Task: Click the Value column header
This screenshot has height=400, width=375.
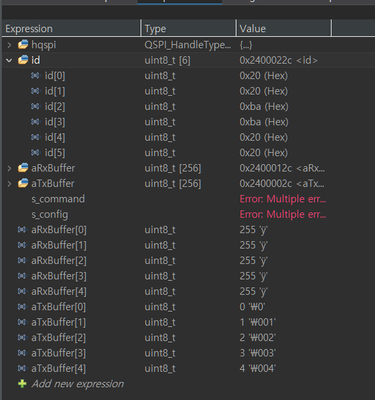Action: (x=284, y=28)
